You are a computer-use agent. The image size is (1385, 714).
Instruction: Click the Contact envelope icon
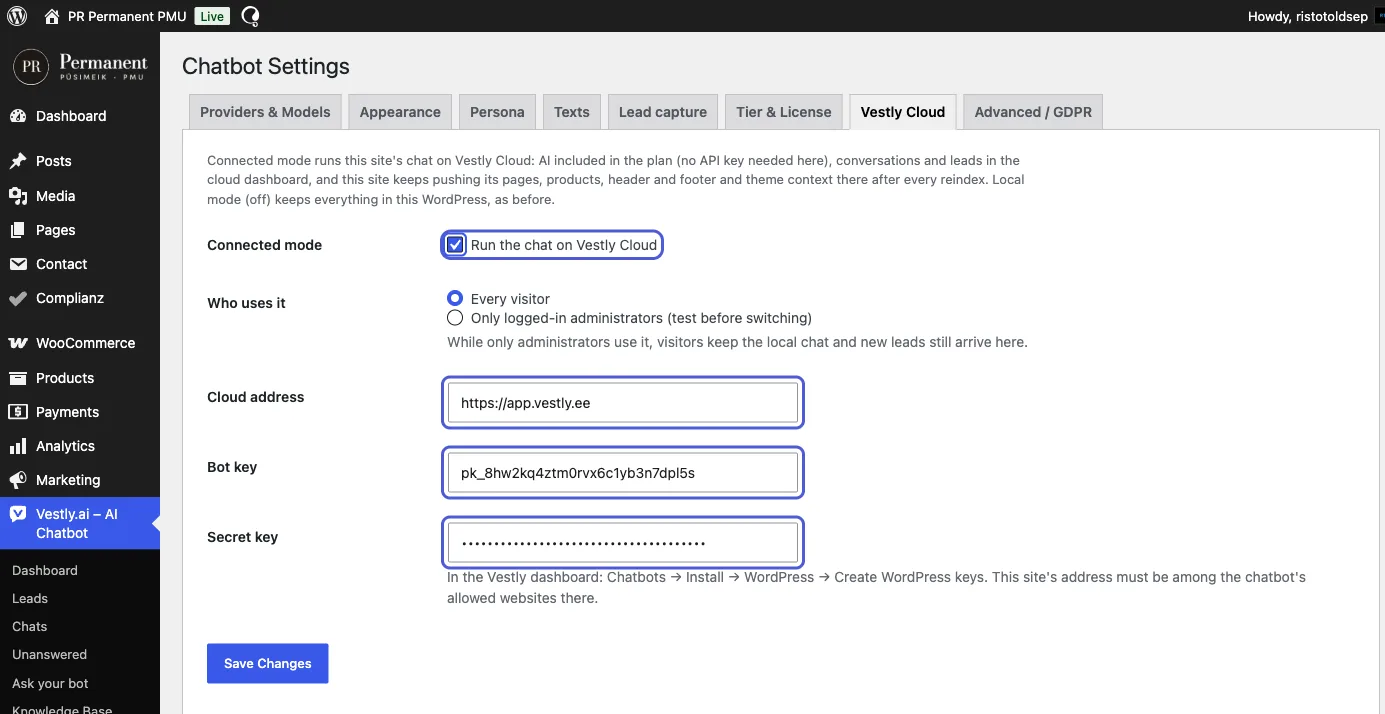pos(18,264)
